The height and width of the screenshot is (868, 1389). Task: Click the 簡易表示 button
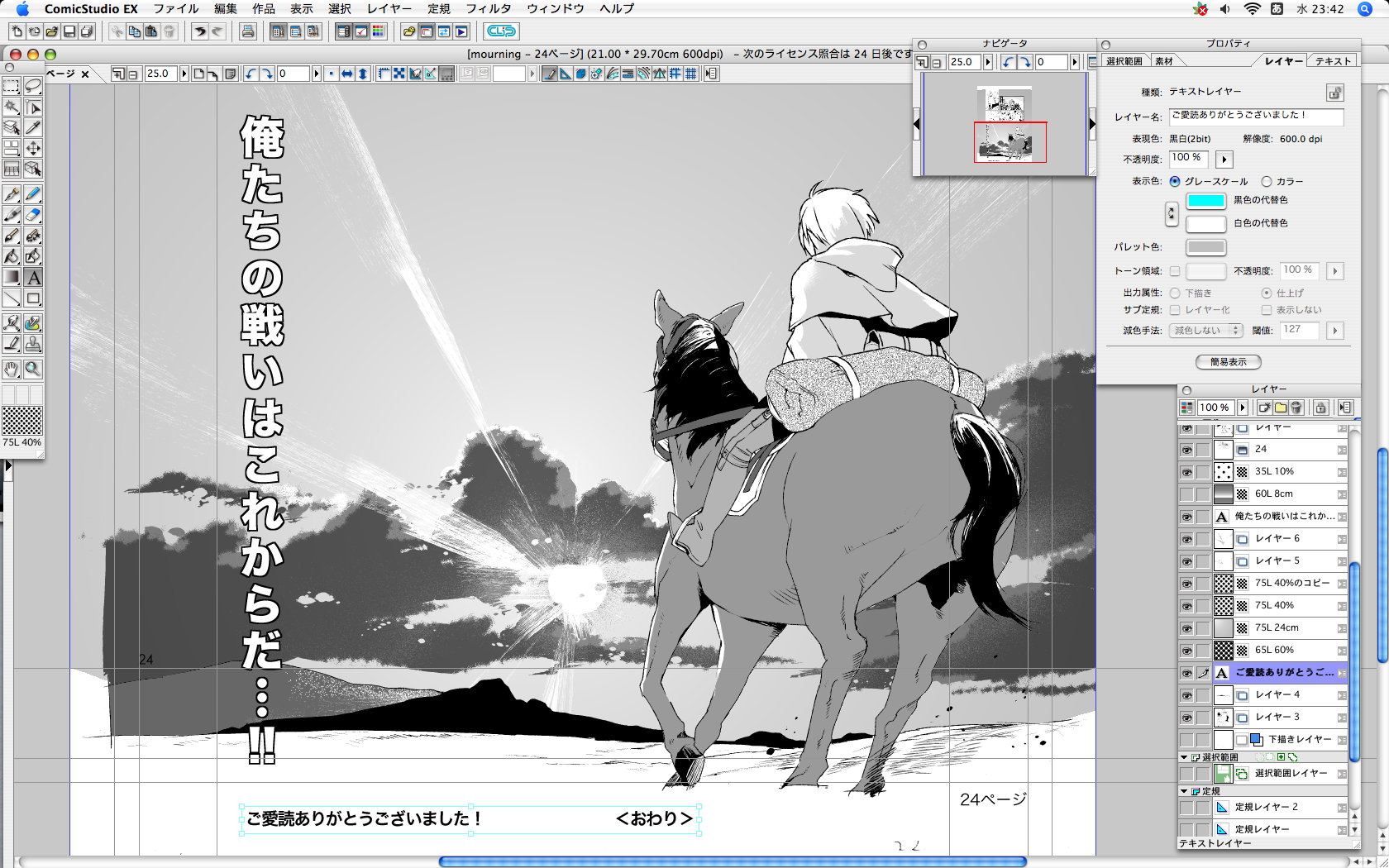(x=1229, y=362)
